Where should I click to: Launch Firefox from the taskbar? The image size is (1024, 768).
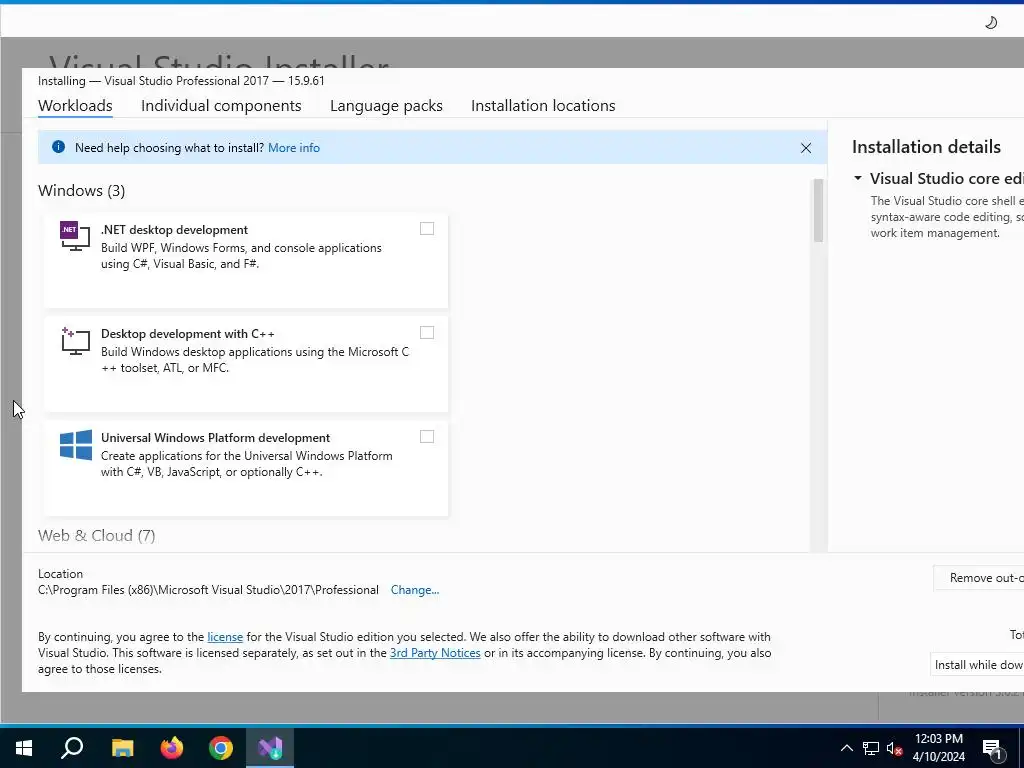(x=172, y=748)
